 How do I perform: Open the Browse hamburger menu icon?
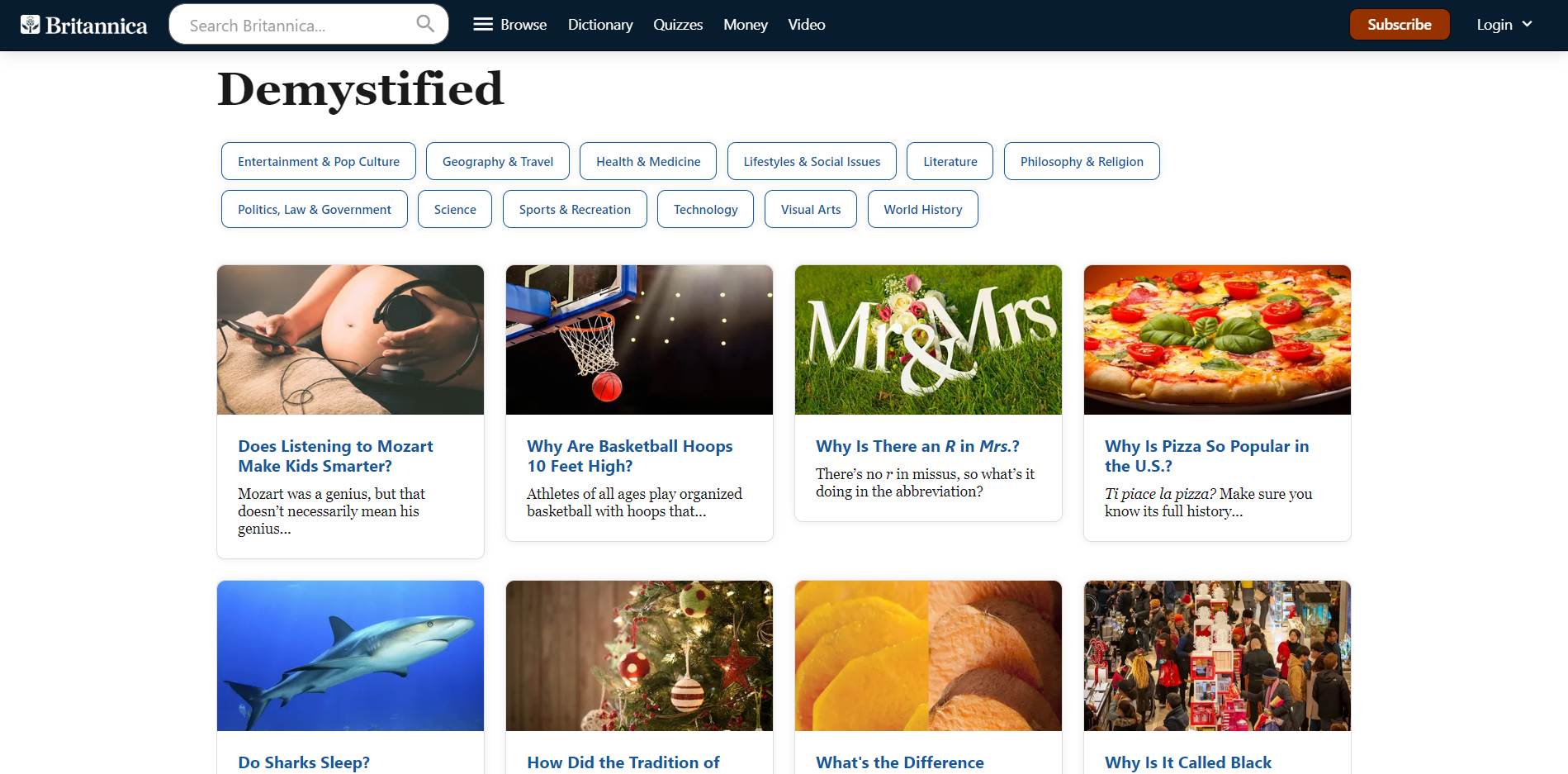pos(483,24)
